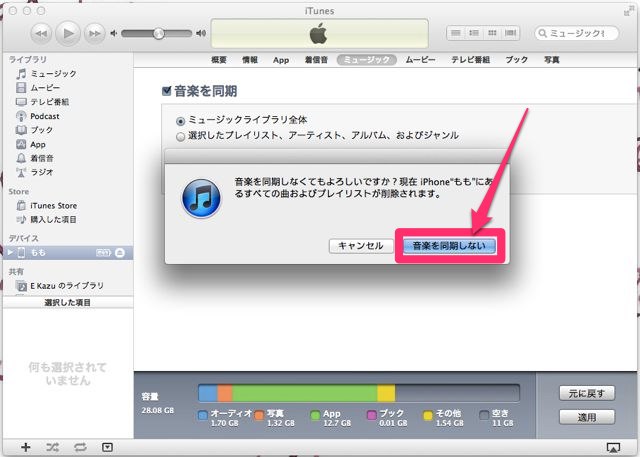Select 選択したプレイリスト、アーティスト radio button
Image resolution: width=640 pixels, height=457 pixels.
180,137
